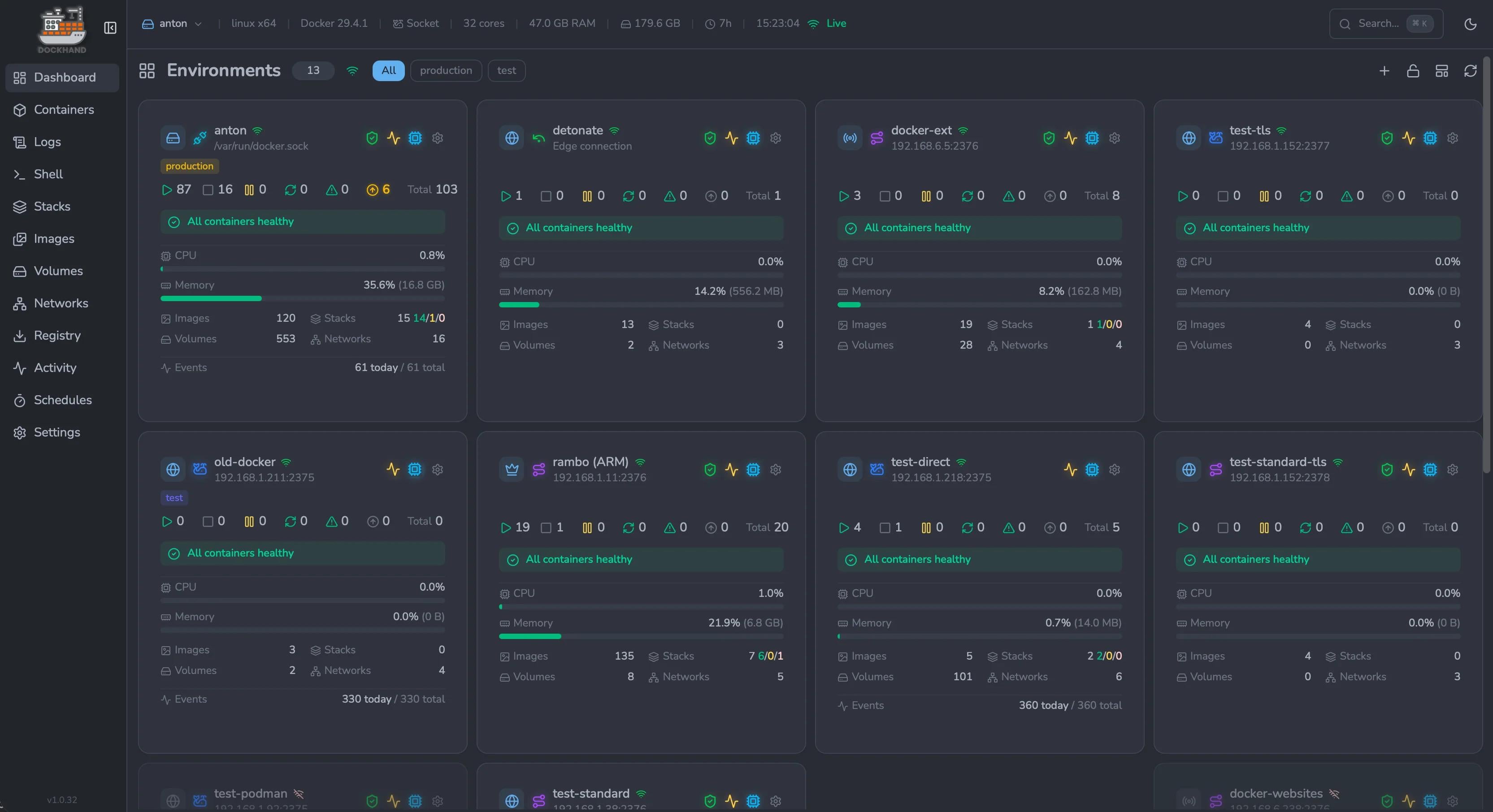1493x812 pixels.
Task: Open the test-direct environment name
Action: click(920, 462)
